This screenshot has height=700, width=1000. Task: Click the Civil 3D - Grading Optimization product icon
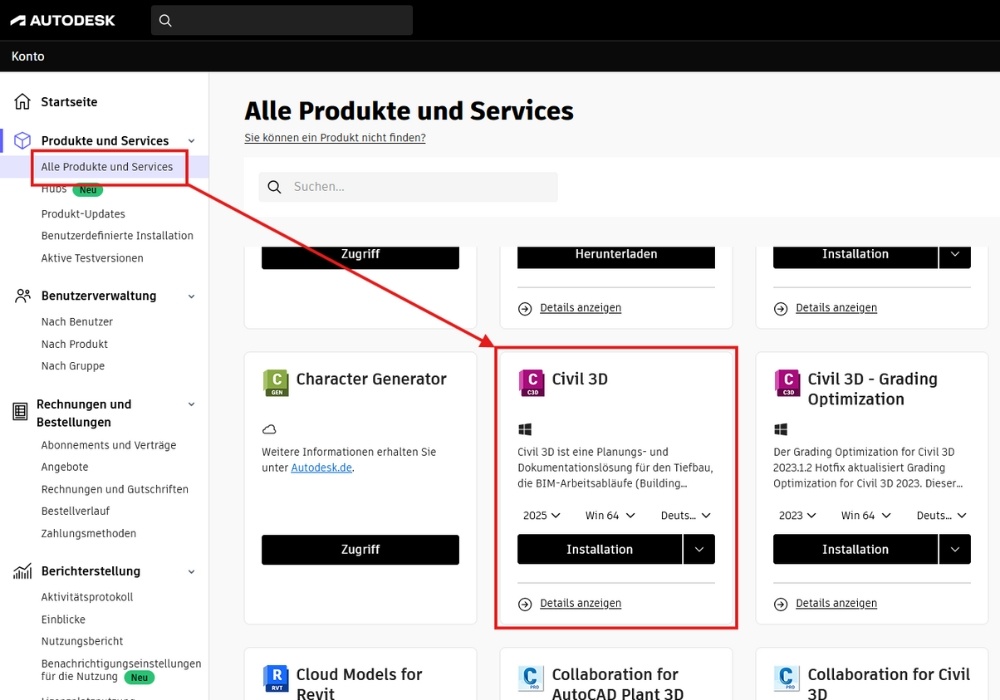pyautogui.click(x=787, y=383)
